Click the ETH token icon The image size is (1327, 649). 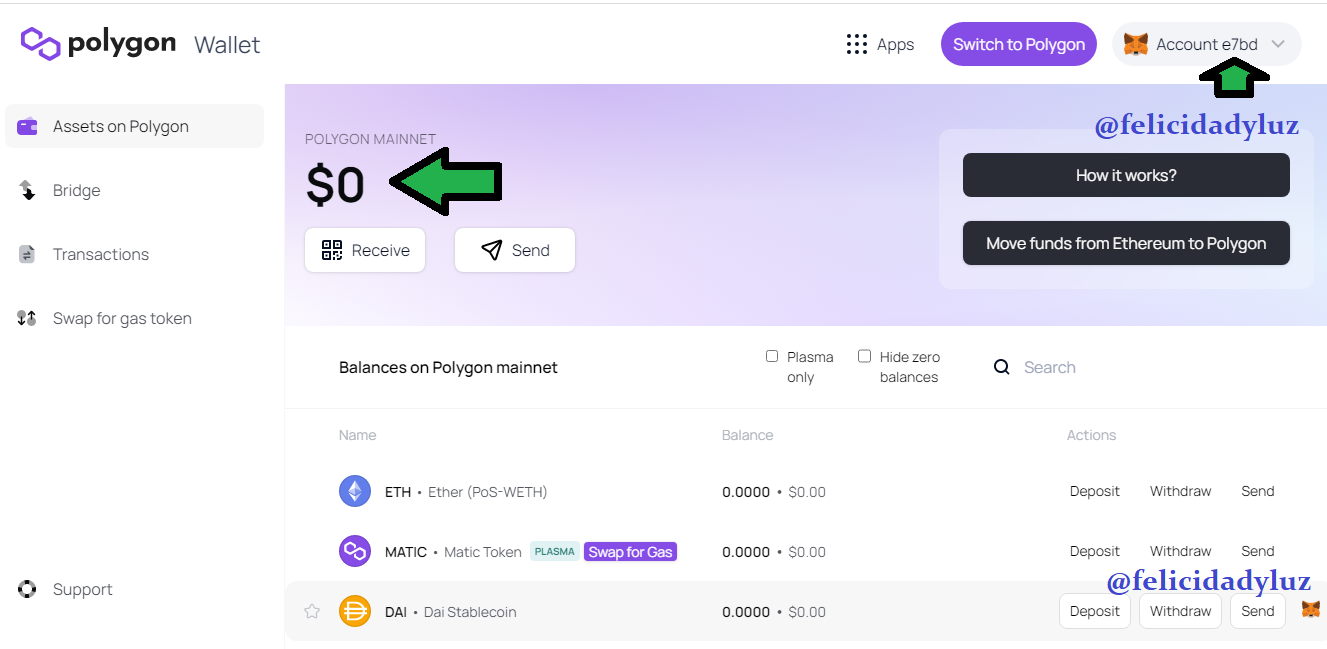pos(355,491)
